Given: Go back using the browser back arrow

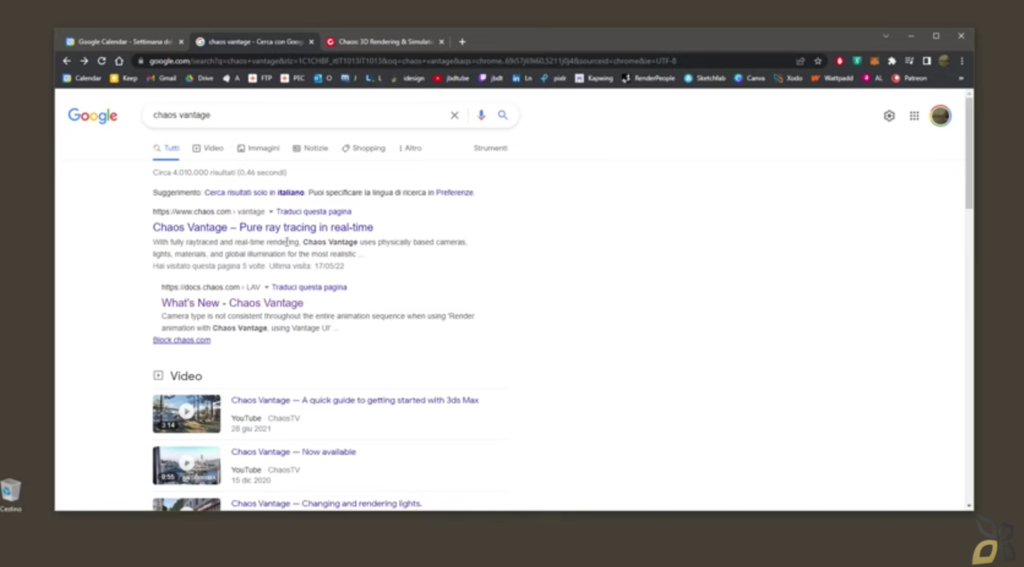Looking at the screenshot, I should click(67, 61).
